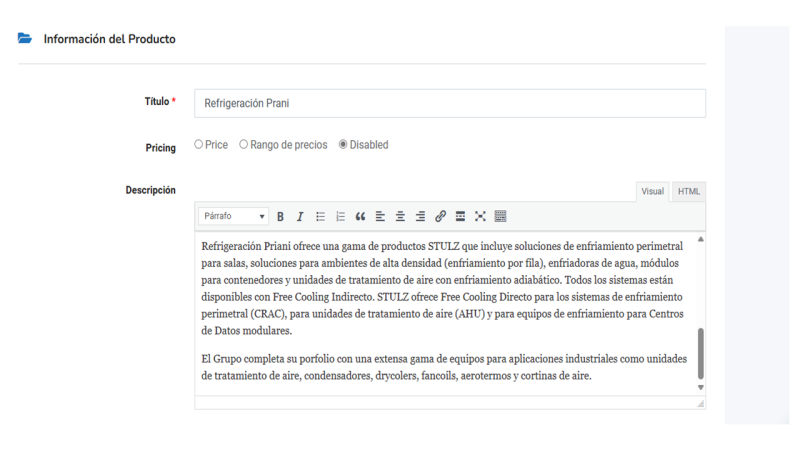
Task: Toggle bold formatting in editor toolbar
Action: (281, 216)
